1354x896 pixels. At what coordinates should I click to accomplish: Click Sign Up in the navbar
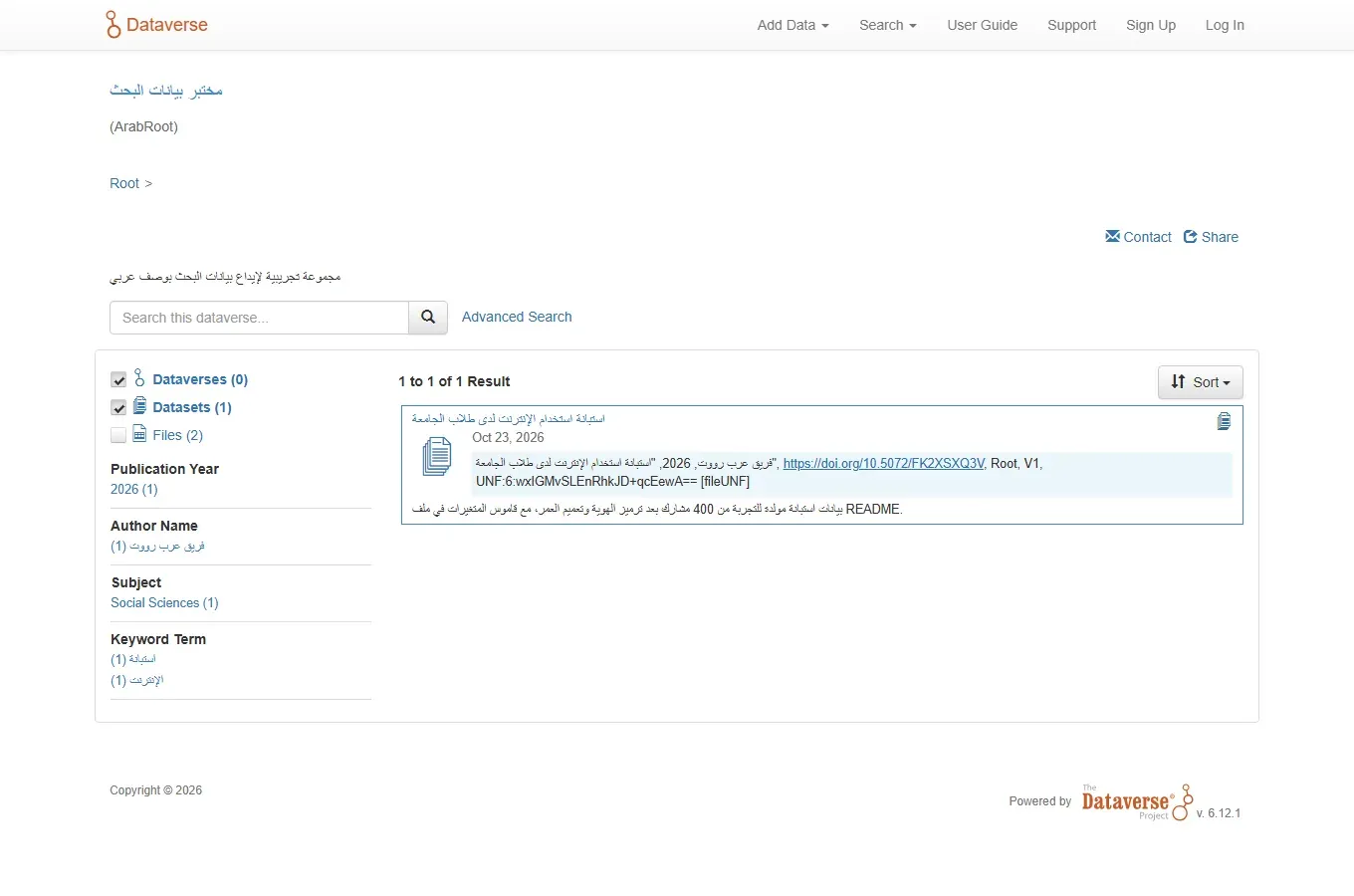coord(1151,25)
